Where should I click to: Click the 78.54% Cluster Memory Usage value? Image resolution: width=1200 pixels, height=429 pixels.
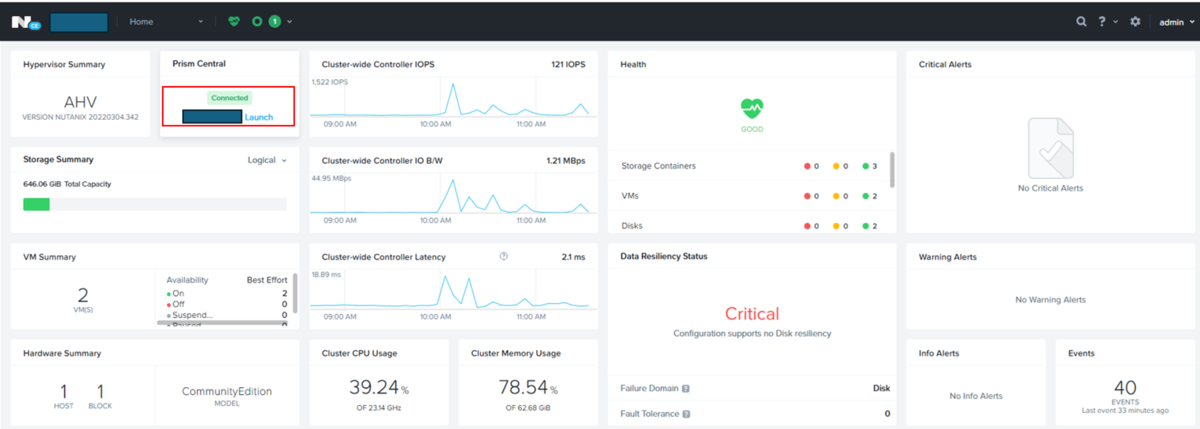click(528, 388)
